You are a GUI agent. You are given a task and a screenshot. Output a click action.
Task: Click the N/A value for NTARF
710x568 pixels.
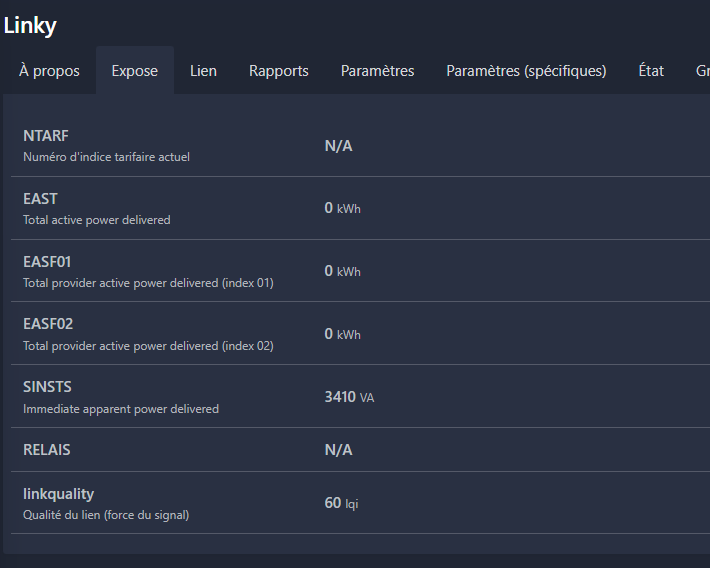click(338, 146)
